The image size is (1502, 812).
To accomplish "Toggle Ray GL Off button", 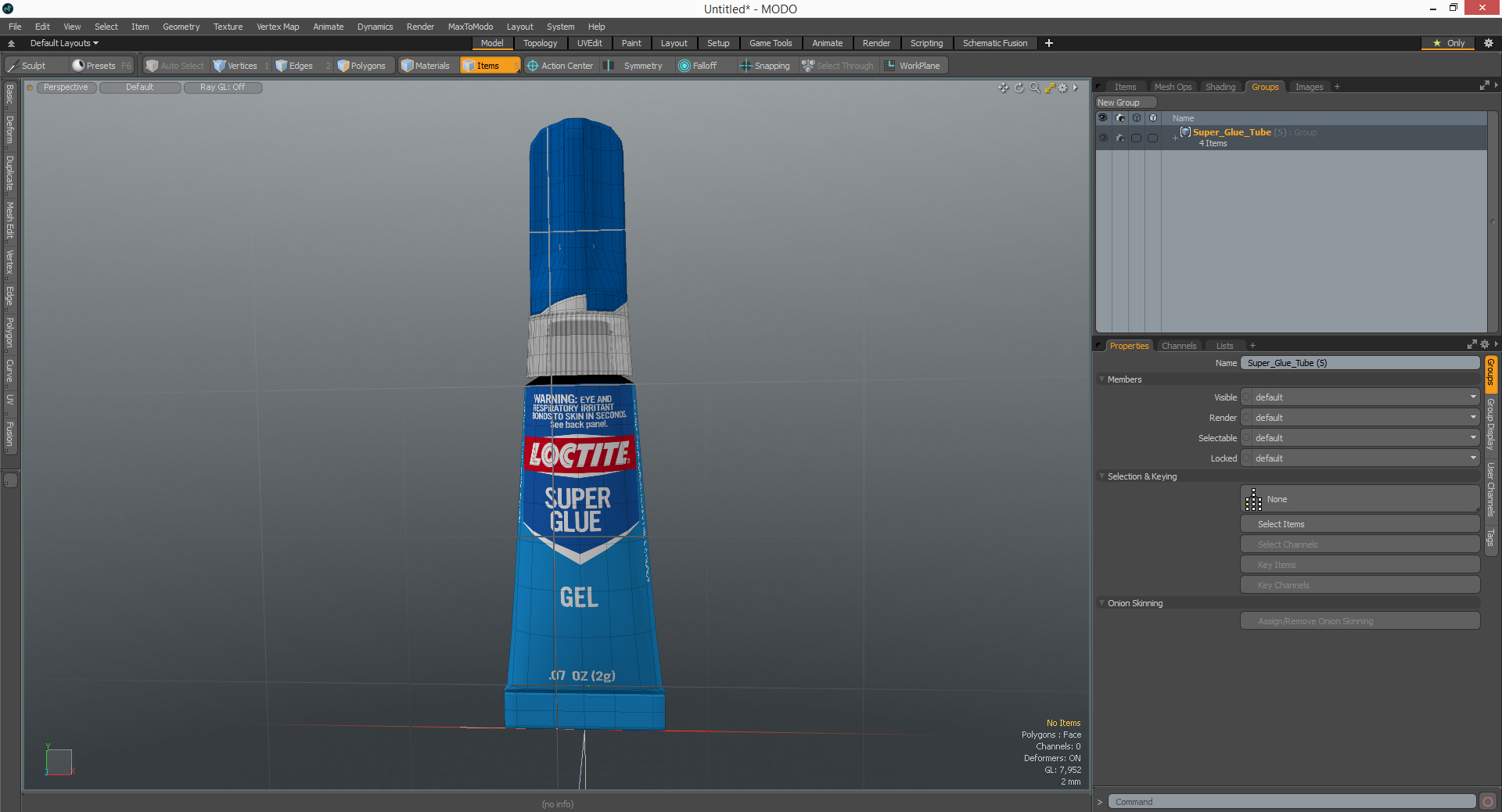I will 222,88.
